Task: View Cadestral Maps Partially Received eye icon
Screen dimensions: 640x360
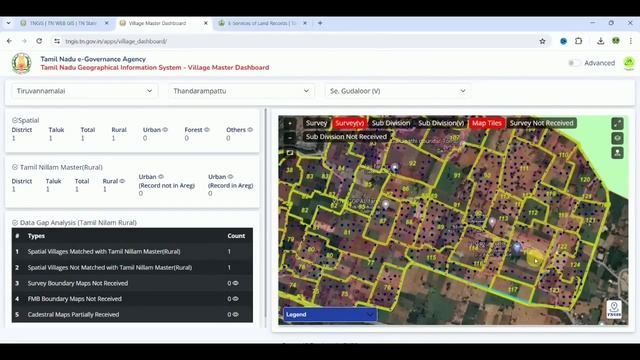Action: point(236,314)
